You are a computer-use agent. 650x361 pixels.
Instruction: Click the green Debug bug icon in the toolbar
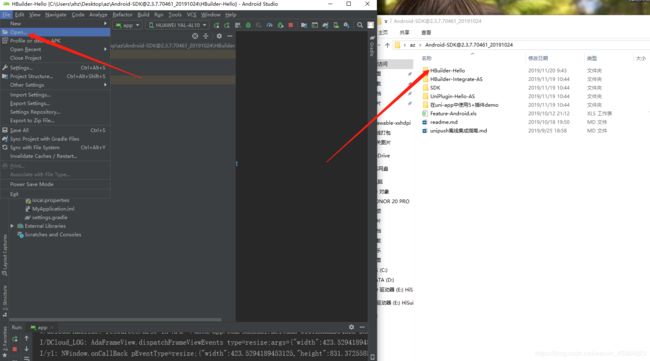(248, 25)
